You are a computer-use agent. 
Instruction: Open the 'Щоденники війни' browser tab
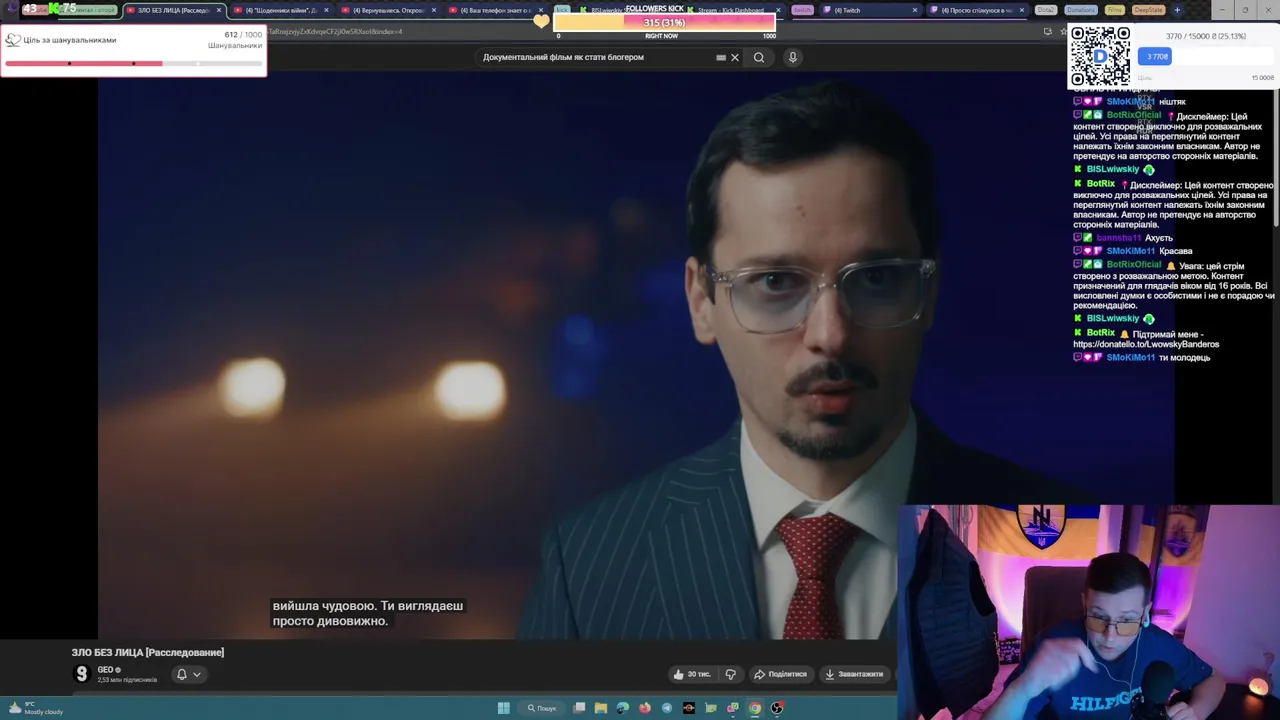click(279, 10)
